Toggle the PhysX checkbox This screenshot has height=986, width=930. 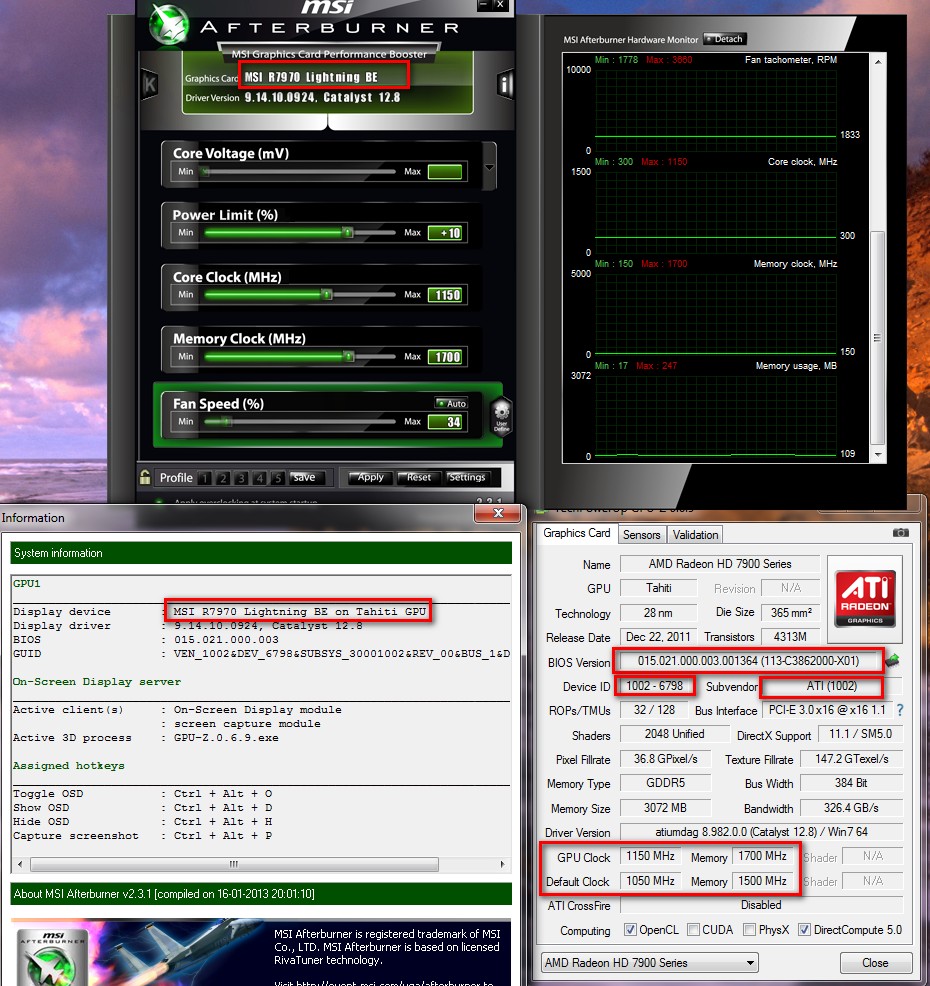click(750, 930)
